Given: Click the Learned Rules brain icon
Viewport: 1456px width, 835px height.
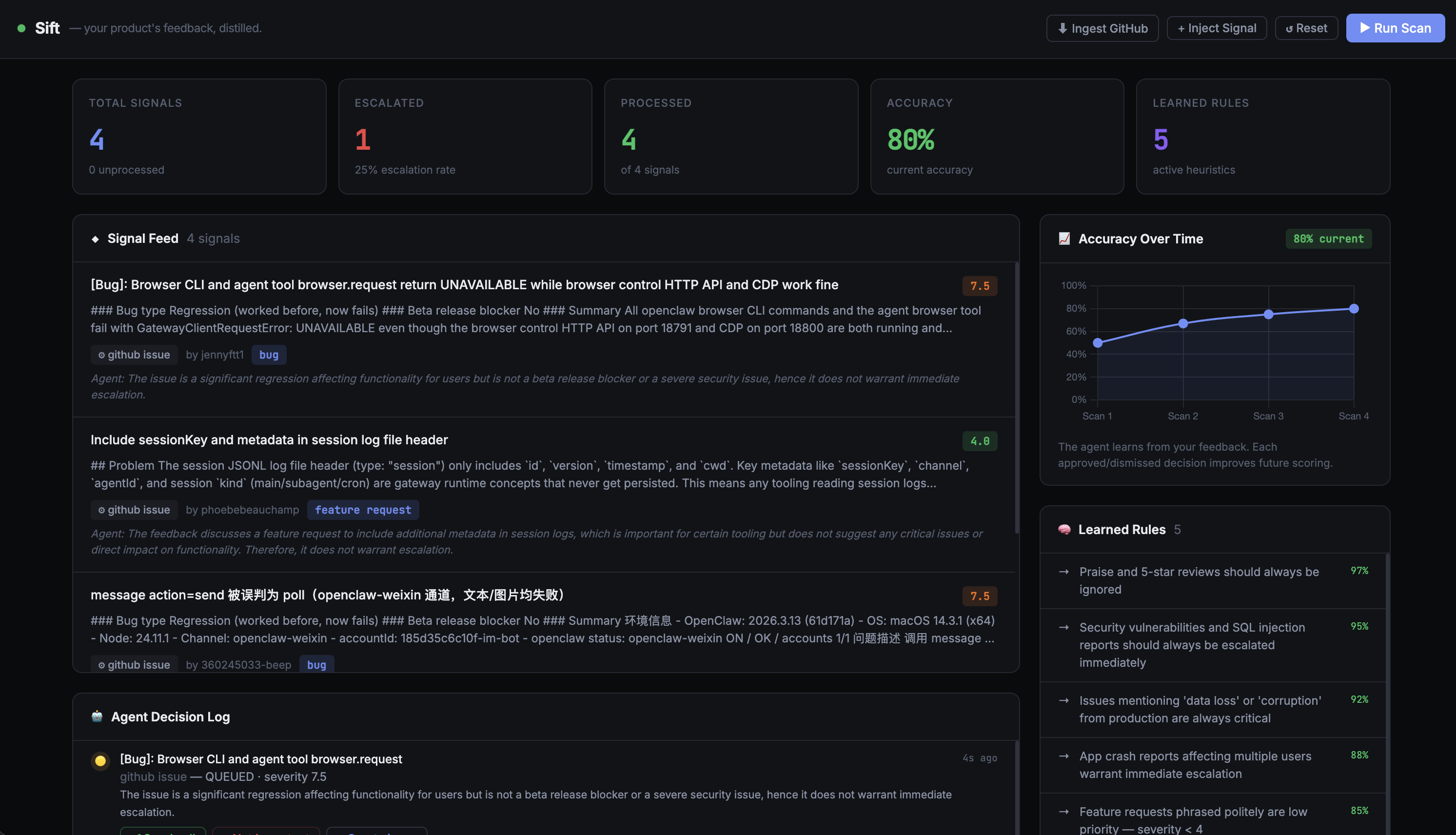Looking at the screenshot, I should [1064, 529].
